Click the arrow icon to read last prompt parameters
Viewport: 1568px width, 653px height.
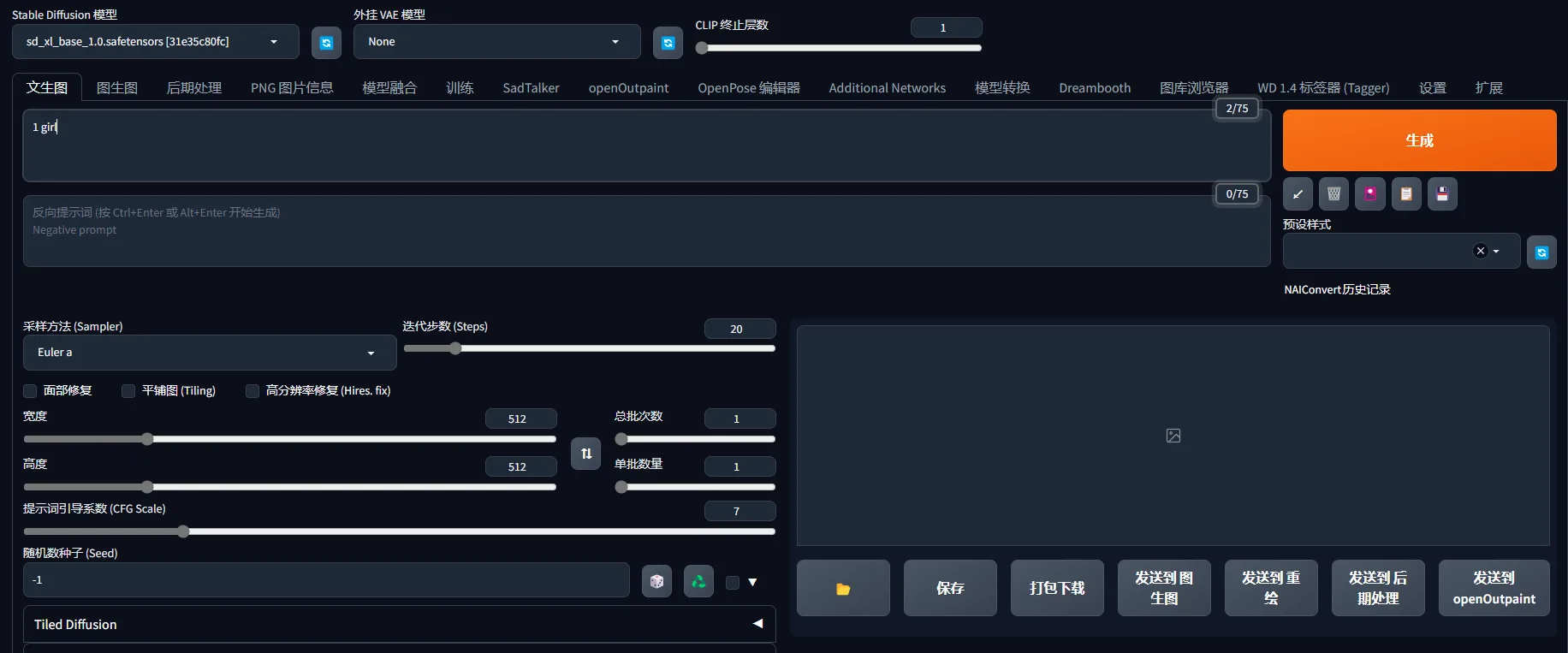(x=1298, y=194)
